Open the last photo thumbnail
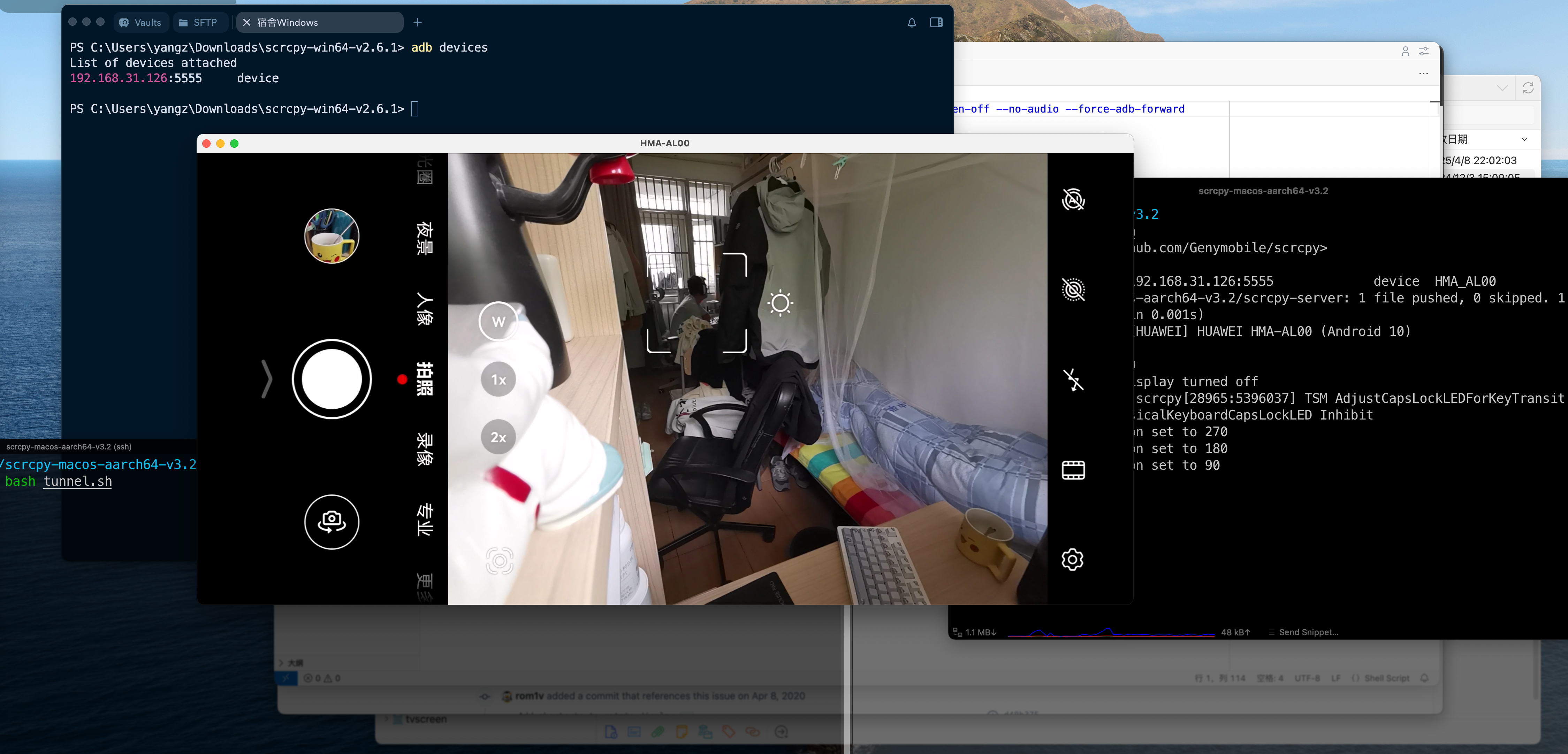The image size is (1568, 754). point(332,236)
